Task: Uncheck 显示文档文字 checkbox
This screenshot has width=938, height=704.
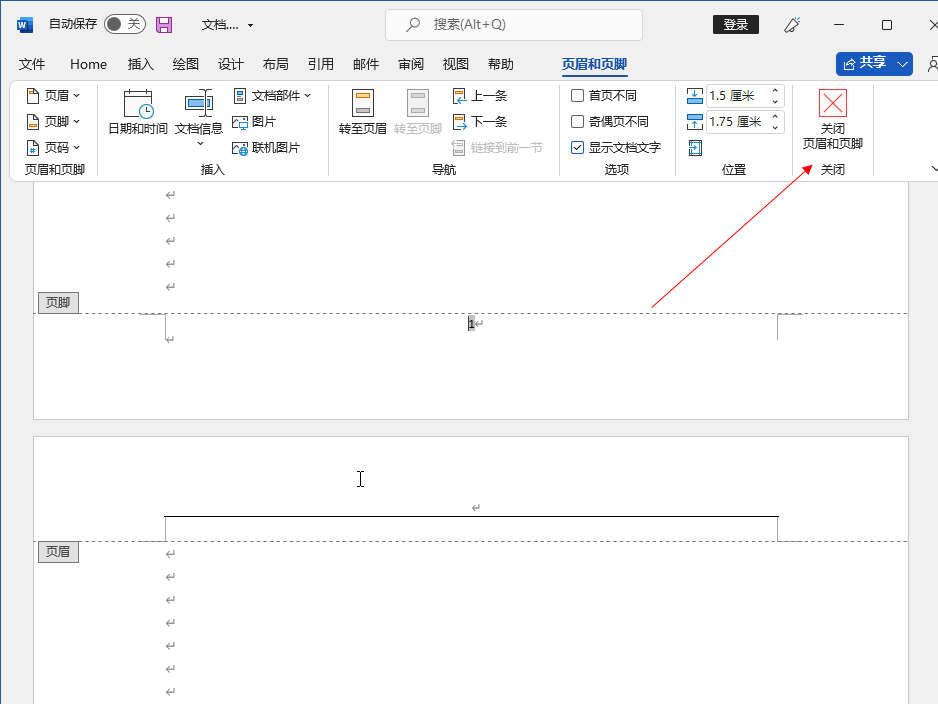Action: coord(577,147)
